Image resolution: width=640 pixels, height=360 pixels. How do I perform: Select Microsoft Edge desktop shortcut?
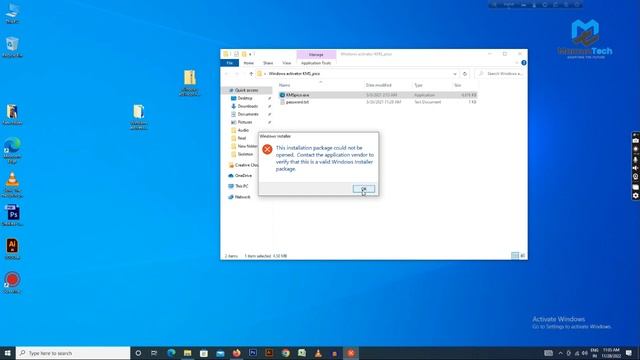click(12, 150)
